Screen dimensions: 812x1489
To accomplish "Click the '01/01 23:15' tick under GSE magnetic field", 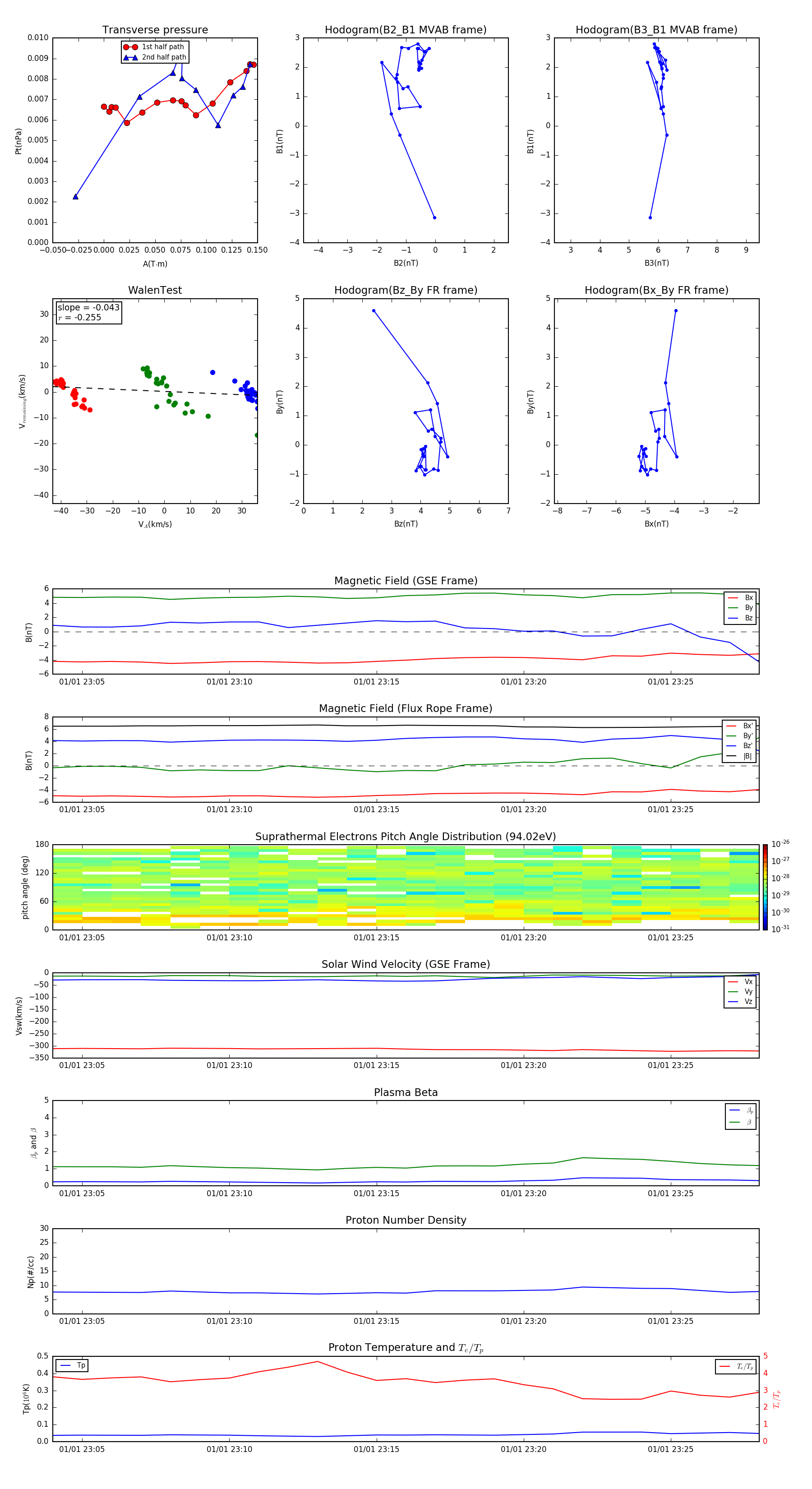I will [x=376, y=682].
